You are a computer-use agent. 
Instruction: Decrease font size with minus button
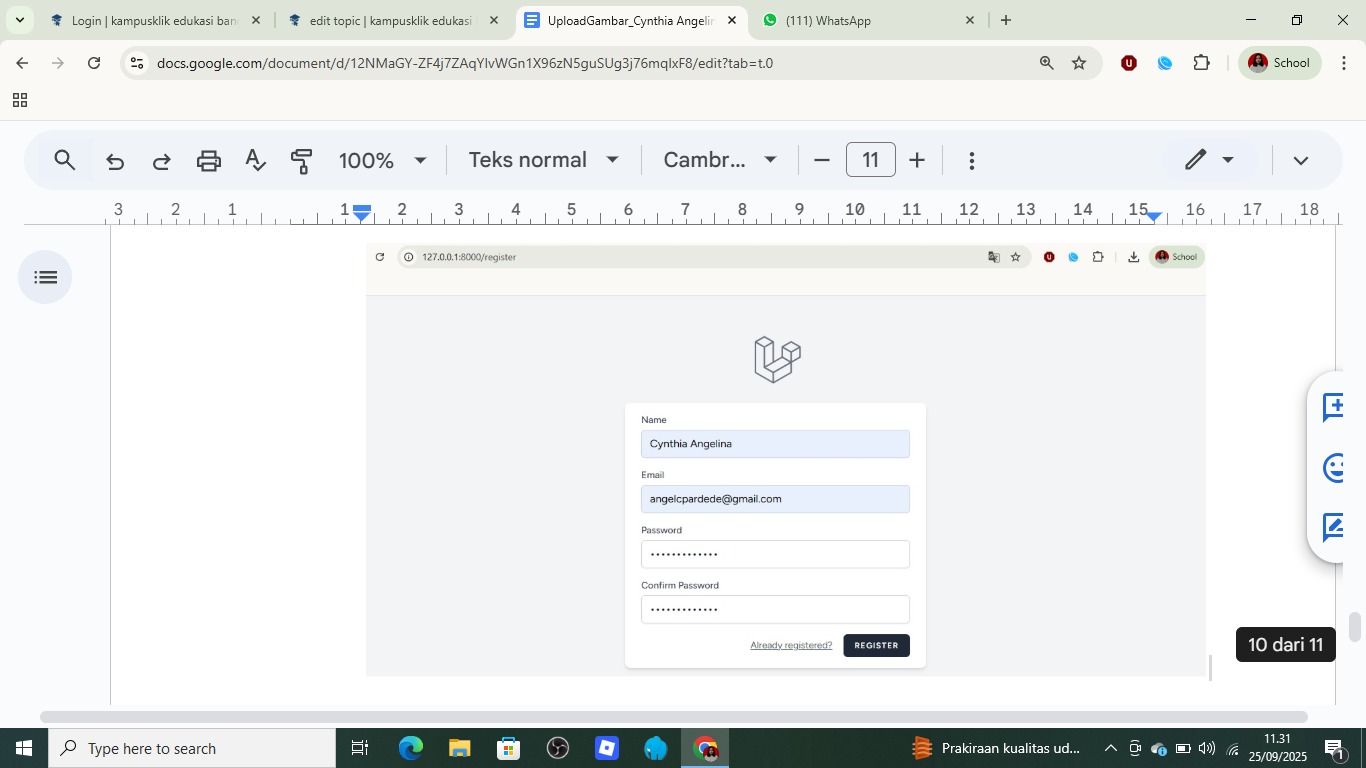822,160
